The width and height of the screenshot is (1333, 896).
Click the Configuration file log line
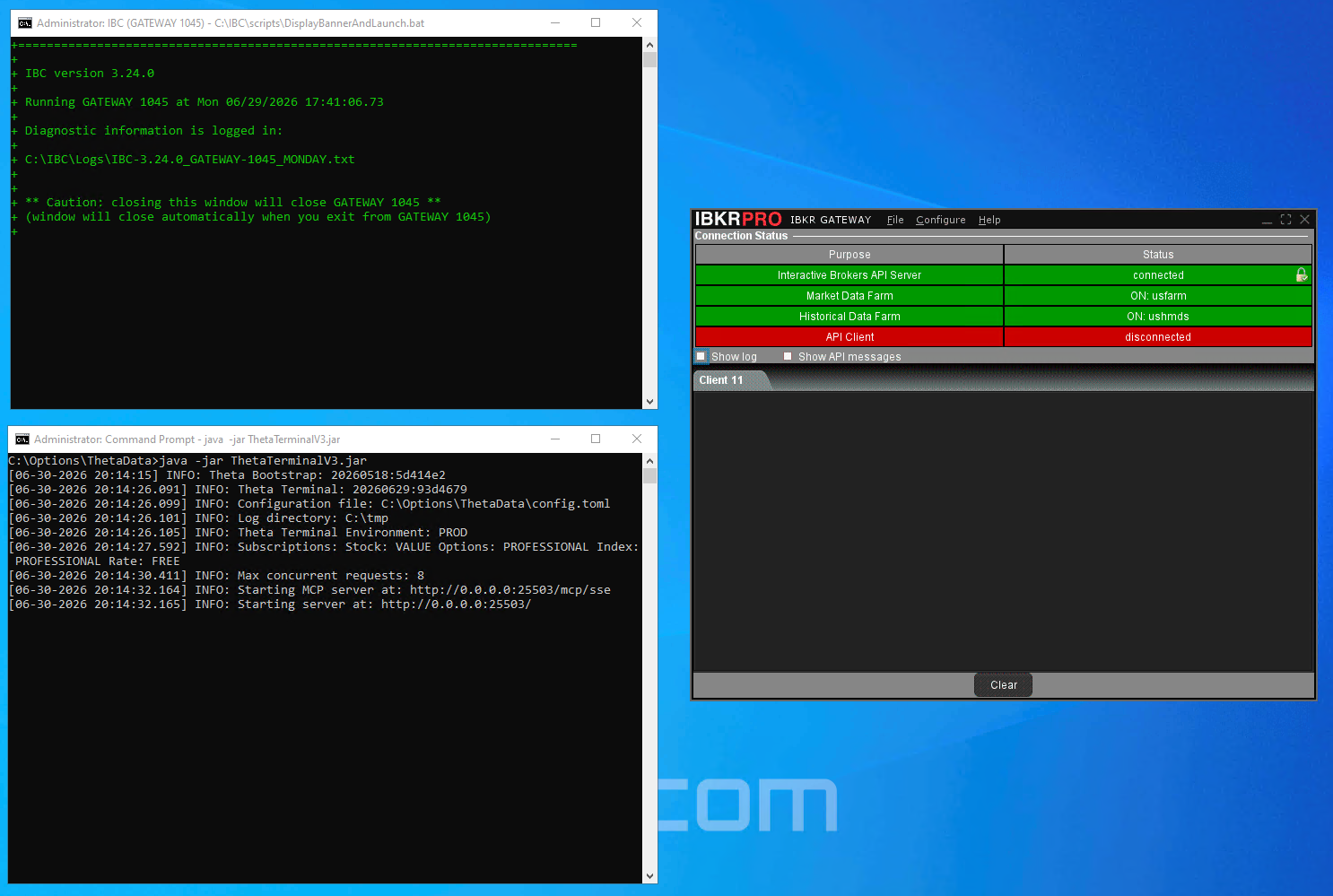click(309, 504)
